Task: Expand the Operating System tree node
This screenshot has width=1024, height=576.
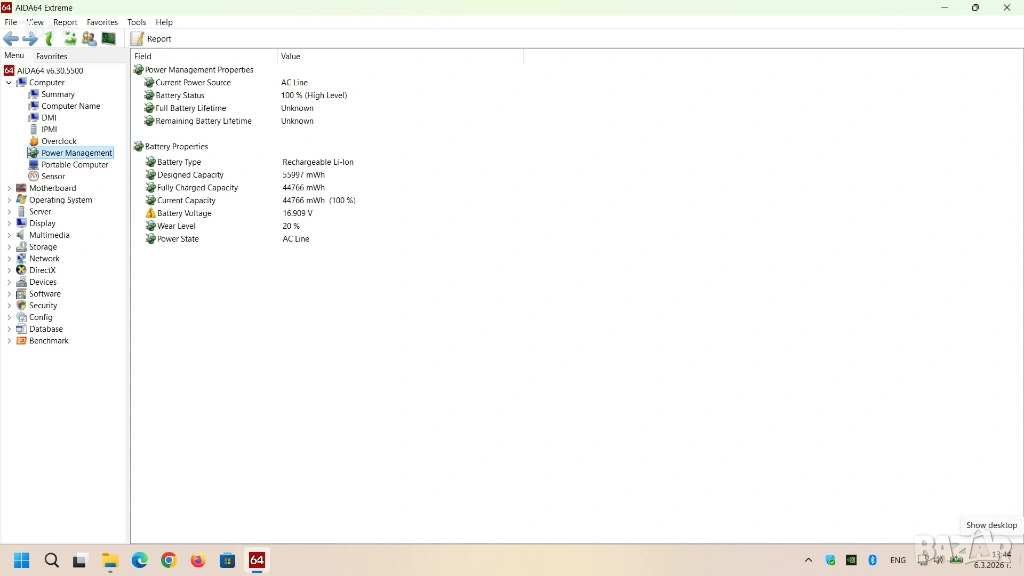Action: coord(9,200)
